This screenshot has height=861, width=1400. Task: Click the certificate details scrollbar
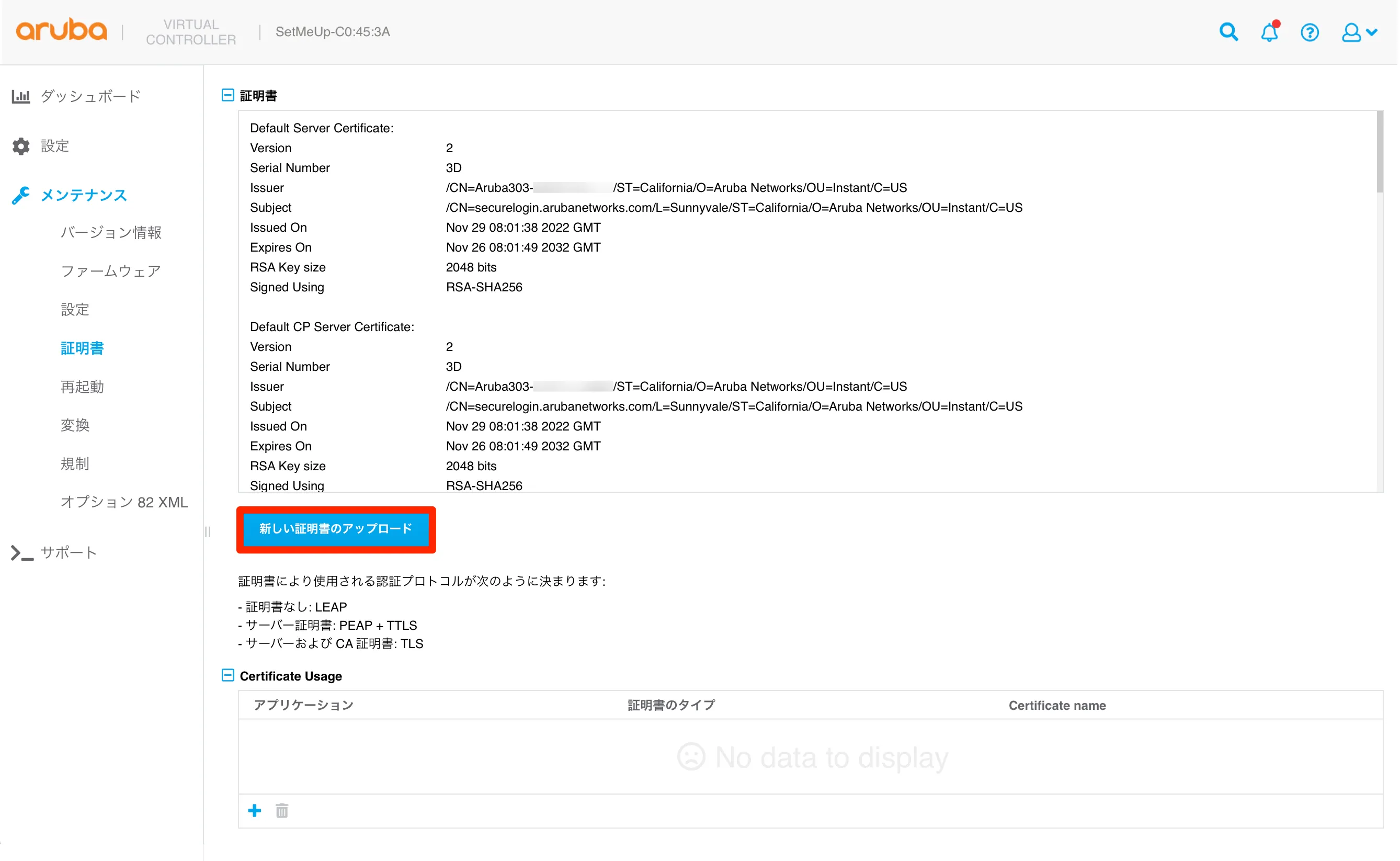coord(1380,153)
